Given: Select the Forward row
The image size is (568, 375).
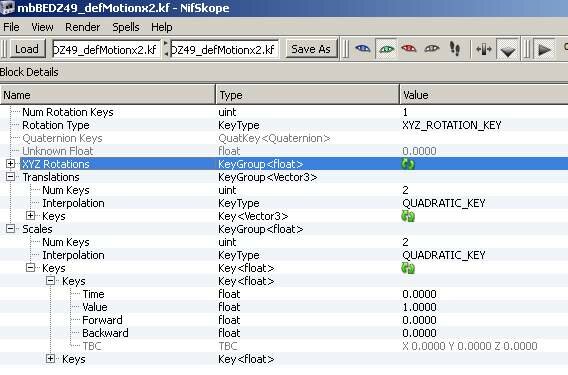Looking at the screenshot, I should pyautogui.click(x=284, y=320).
